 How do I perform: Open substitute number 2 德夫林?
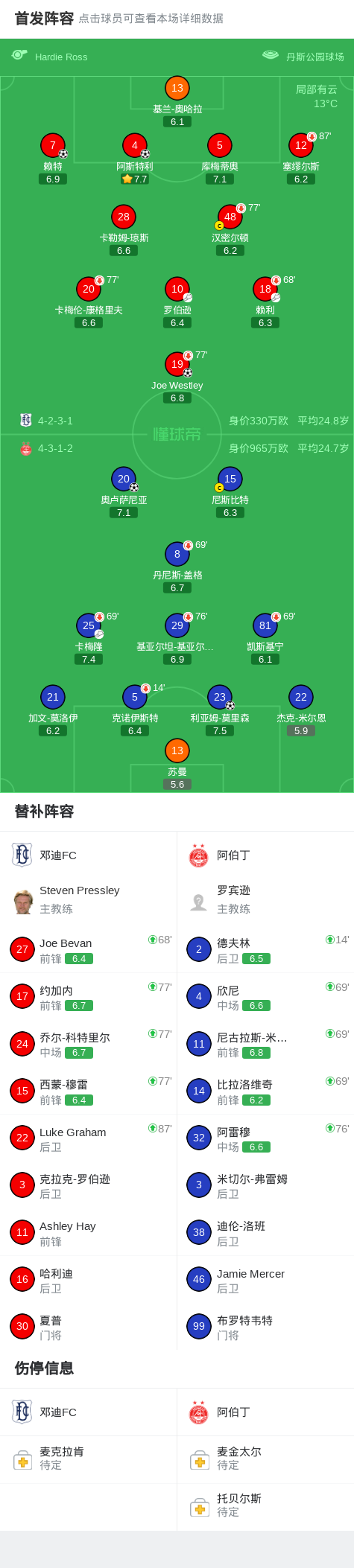pos(265,950)
